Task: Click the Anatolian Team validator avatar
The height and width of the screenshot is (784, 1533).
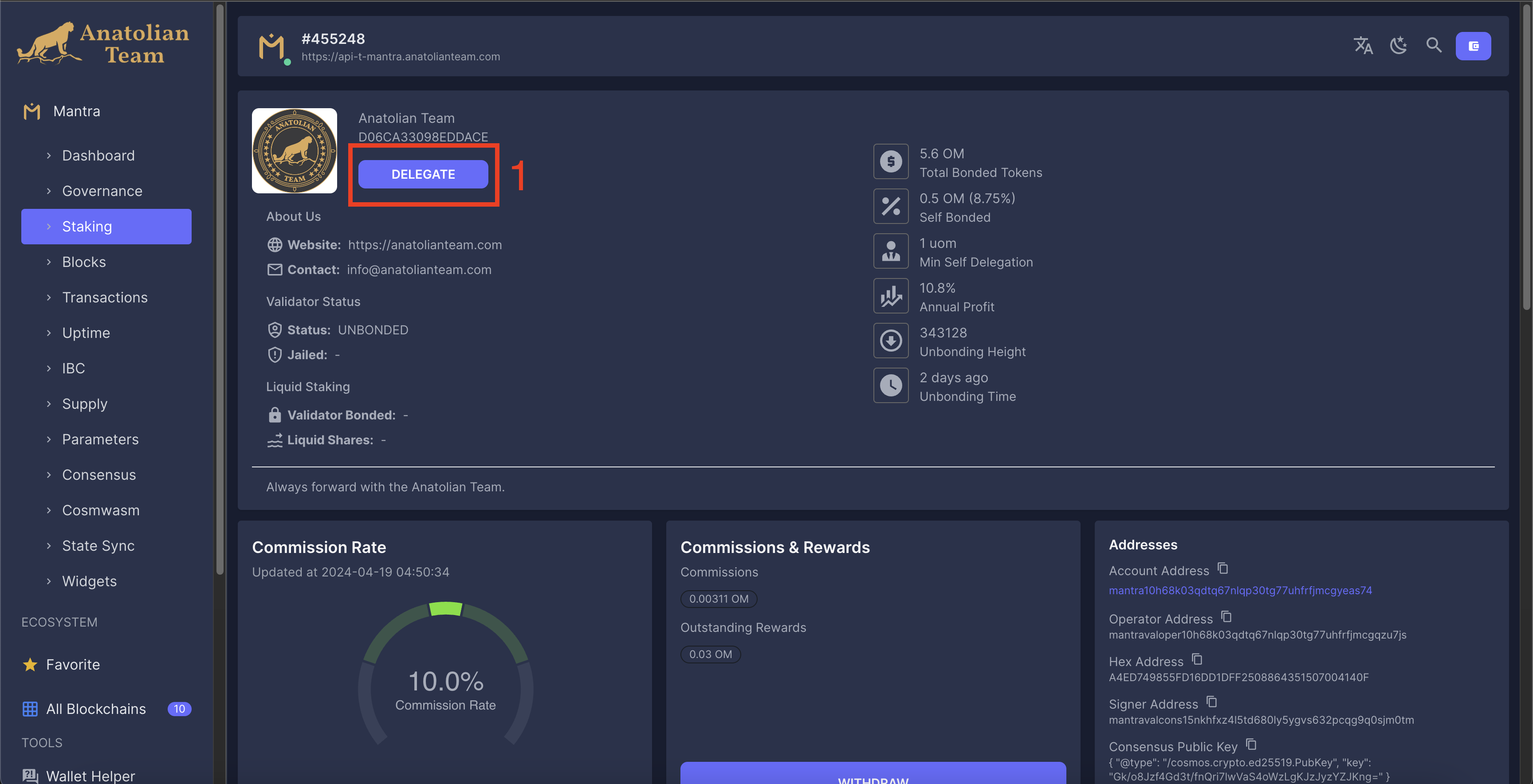Action: (294, 150)
